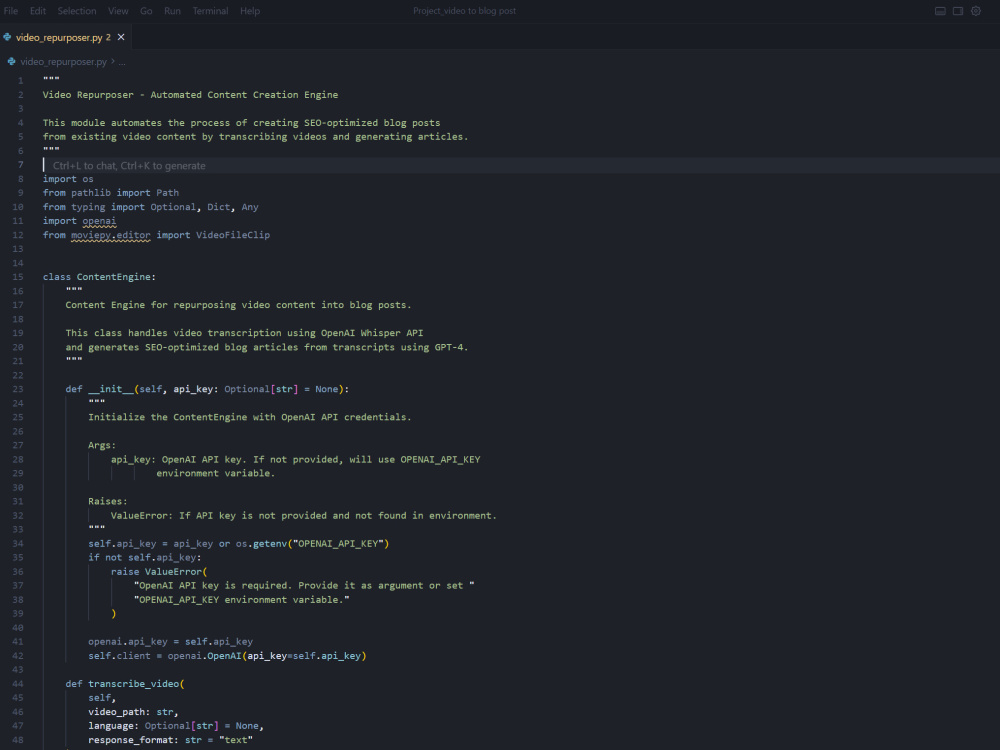The width and height of the screenshot is (1000, 750).
Task: Click the 'transcribe_video' function name
Action: (133, 684)
